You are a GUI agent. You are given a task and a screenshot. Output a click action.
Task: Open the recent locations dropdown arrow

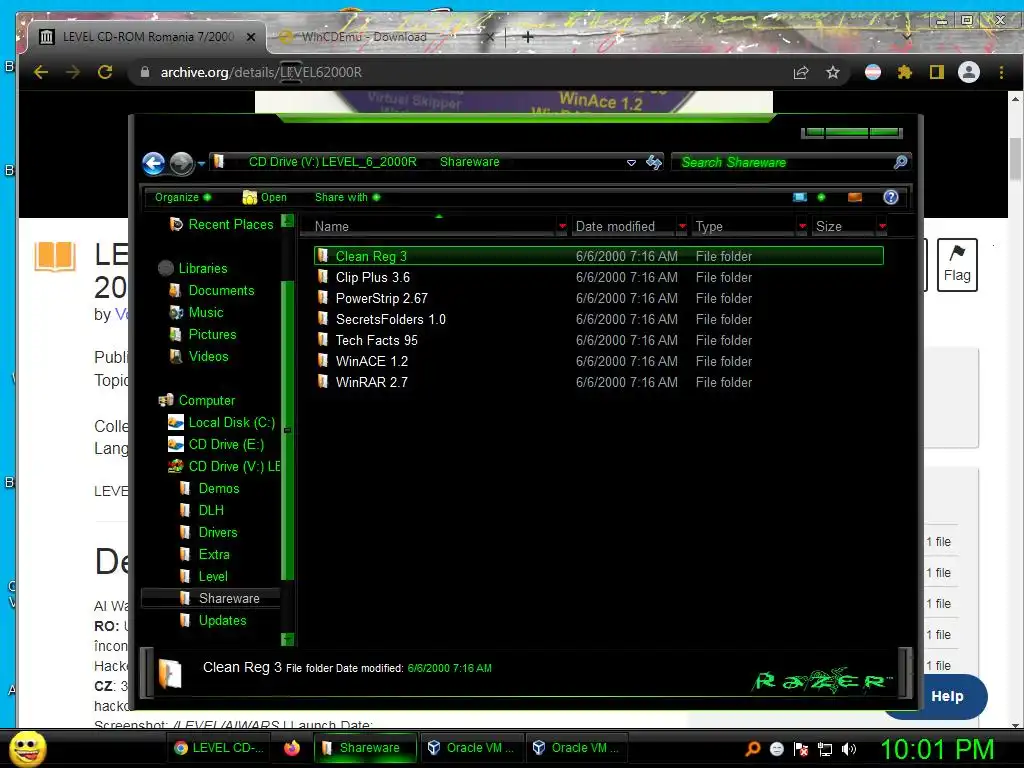(x=201, y=164)
